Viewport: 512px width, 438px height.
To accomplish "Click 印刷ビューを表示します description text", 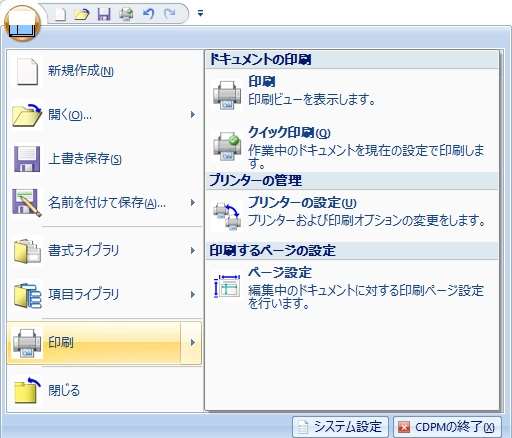I will coord(312,99).
